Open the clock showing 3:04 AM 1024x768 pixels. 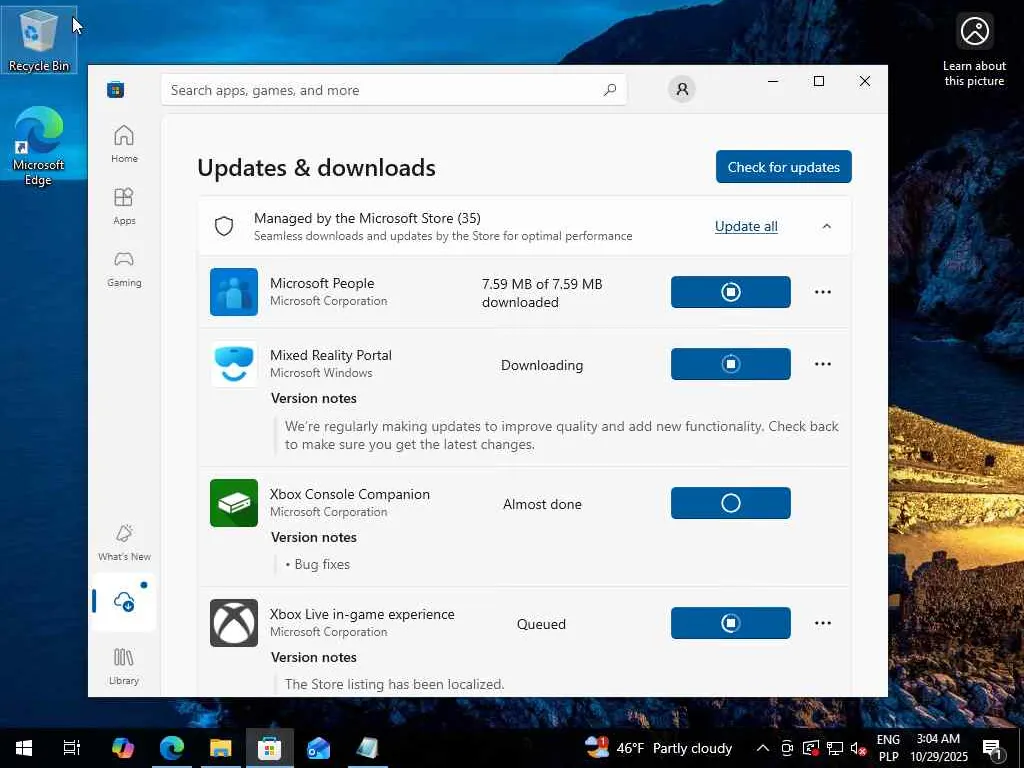938,748
